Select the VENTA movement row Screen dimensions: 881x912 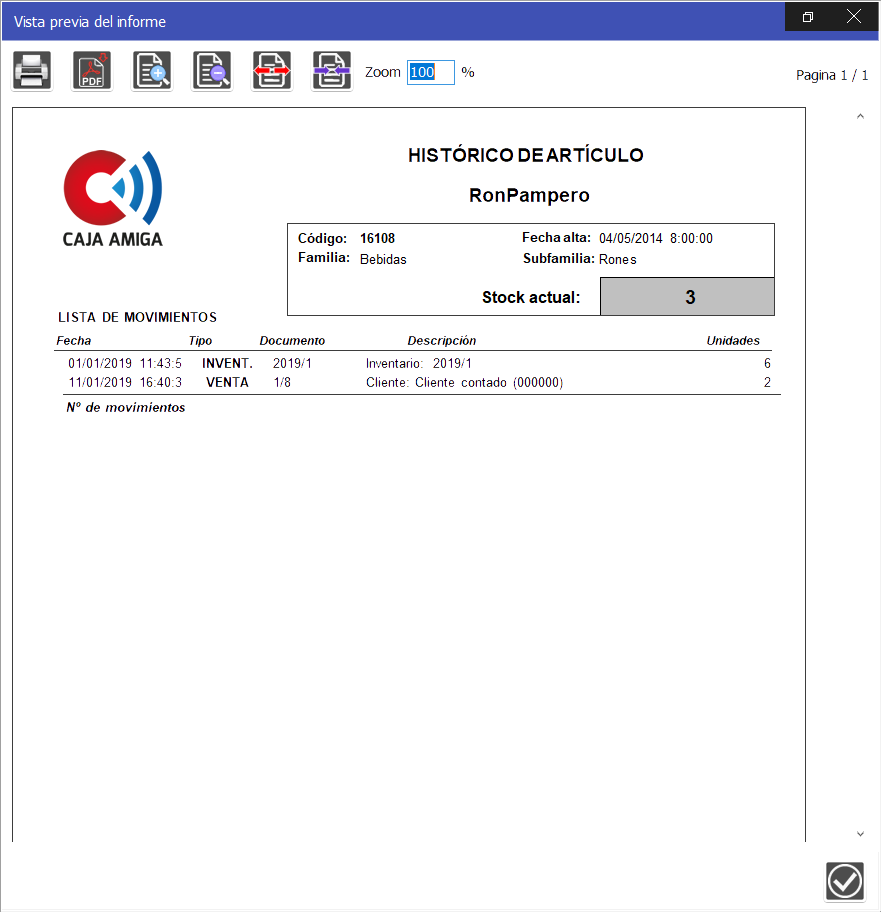tap(416, 383)
